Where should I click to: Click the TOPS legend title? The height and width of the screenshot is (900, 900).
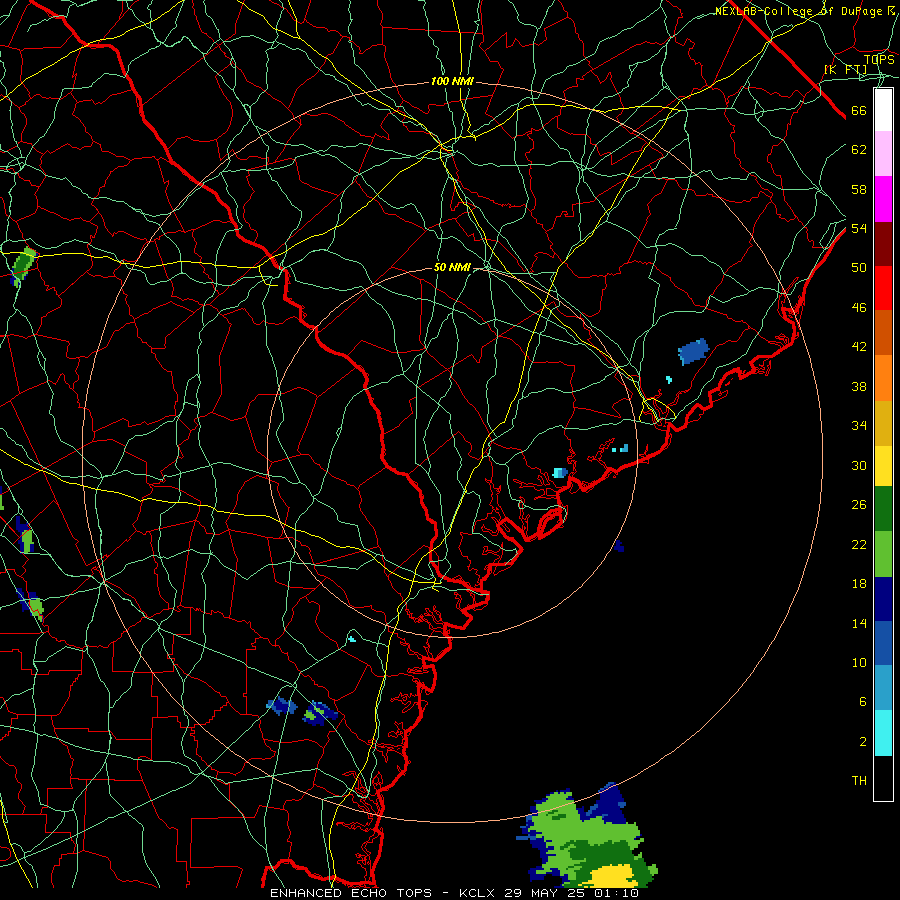coord(879,59)
